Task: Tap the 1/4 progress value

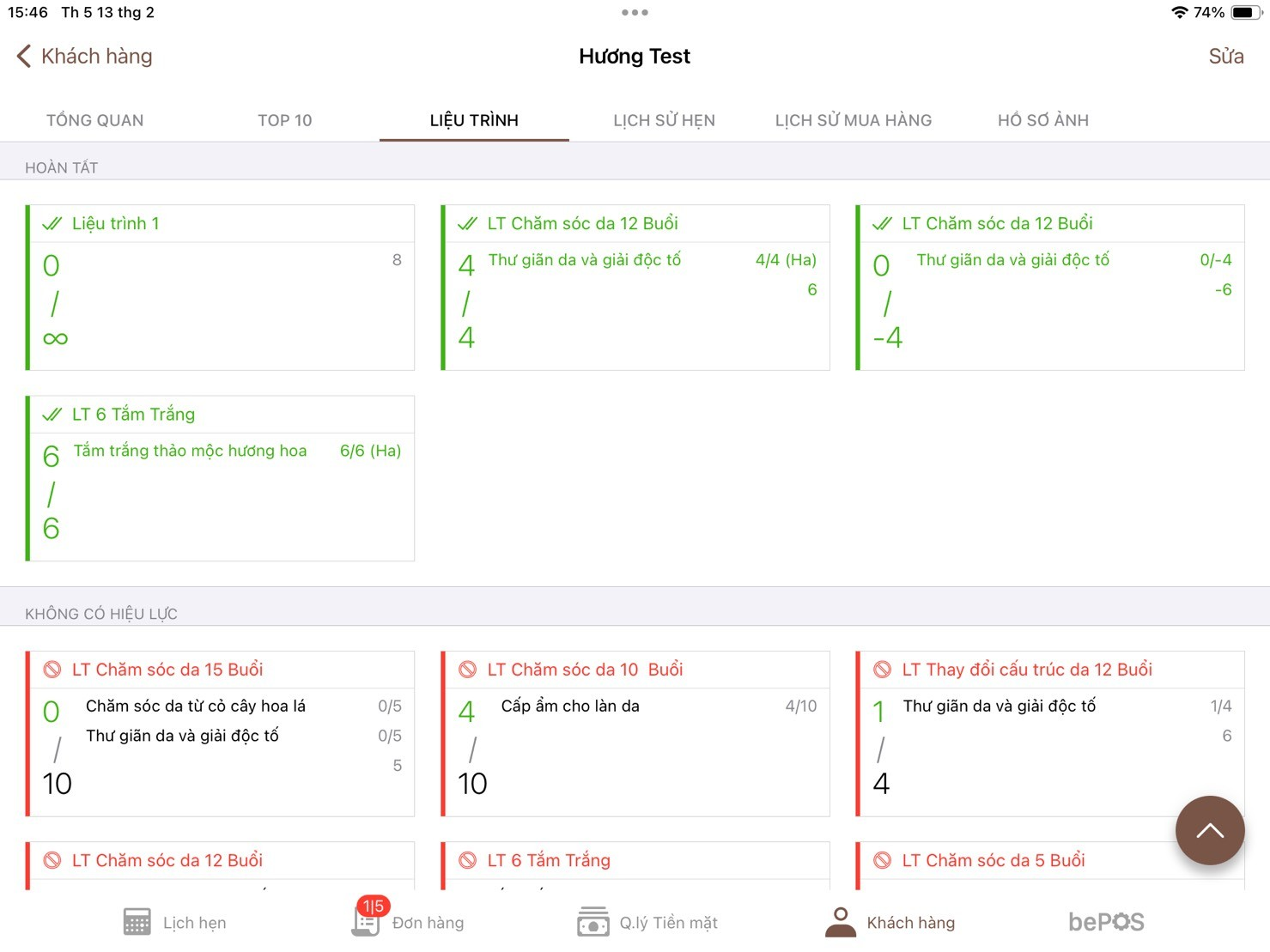Action: click(x=1221, y=706)
